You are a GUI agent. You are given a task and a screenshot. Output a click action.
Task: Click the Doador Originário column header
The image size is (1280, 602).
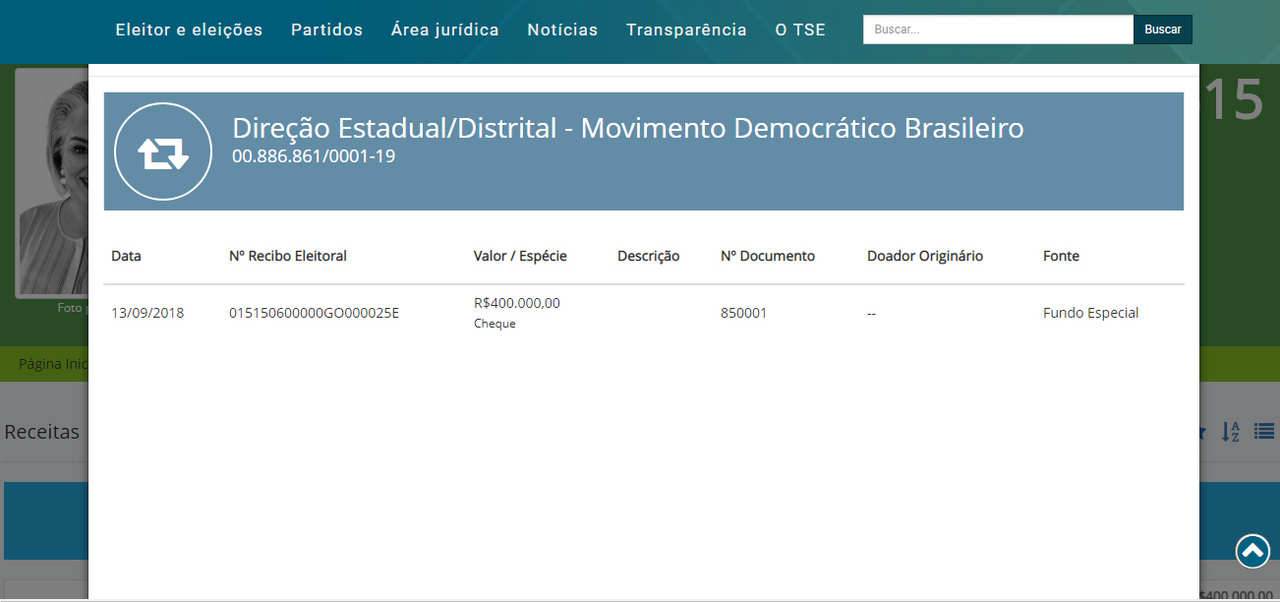925,256
